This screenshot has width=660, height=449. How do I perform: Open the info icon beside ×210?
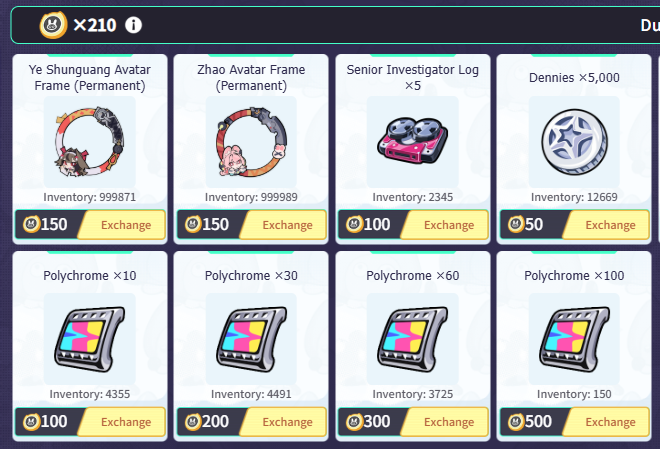(x=133, y=25)
